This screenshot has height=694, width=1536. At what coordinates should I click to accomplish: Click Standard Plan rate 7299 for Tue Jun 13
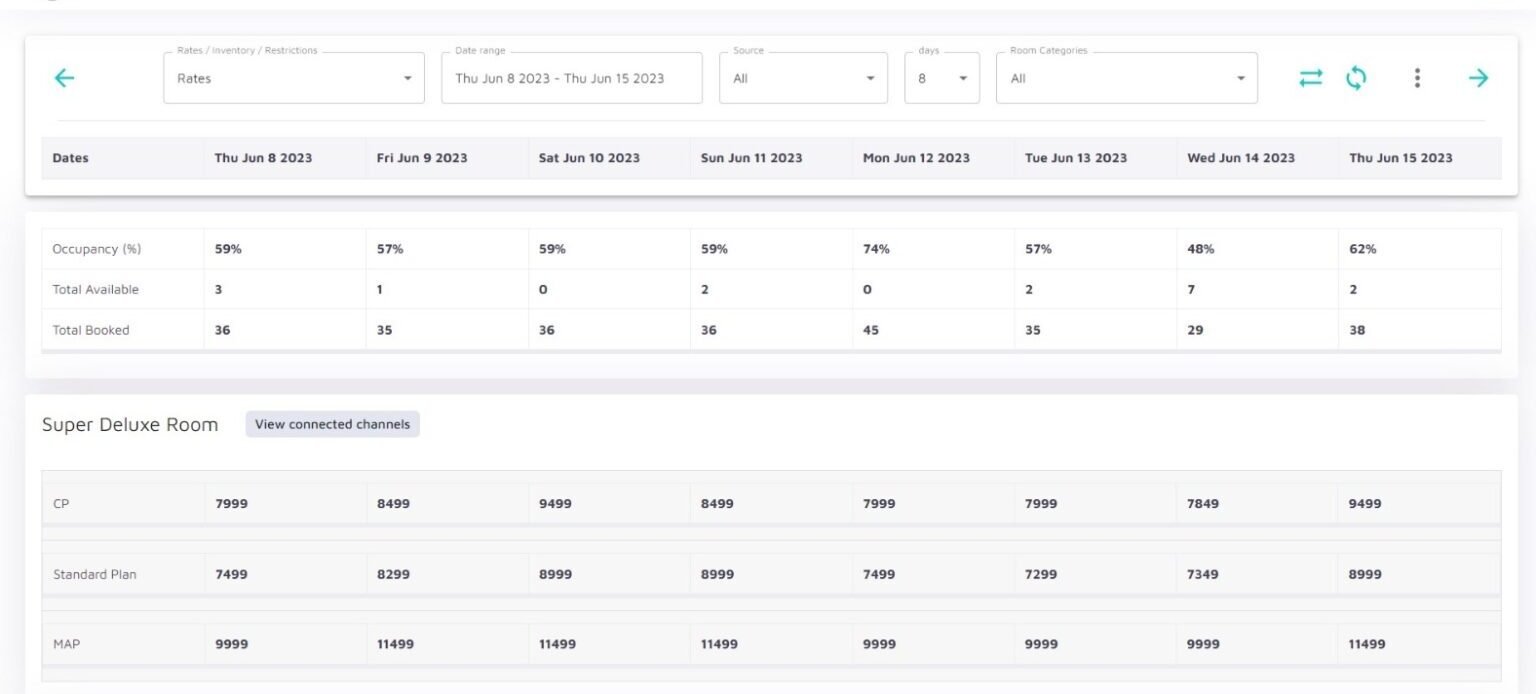1041,575
